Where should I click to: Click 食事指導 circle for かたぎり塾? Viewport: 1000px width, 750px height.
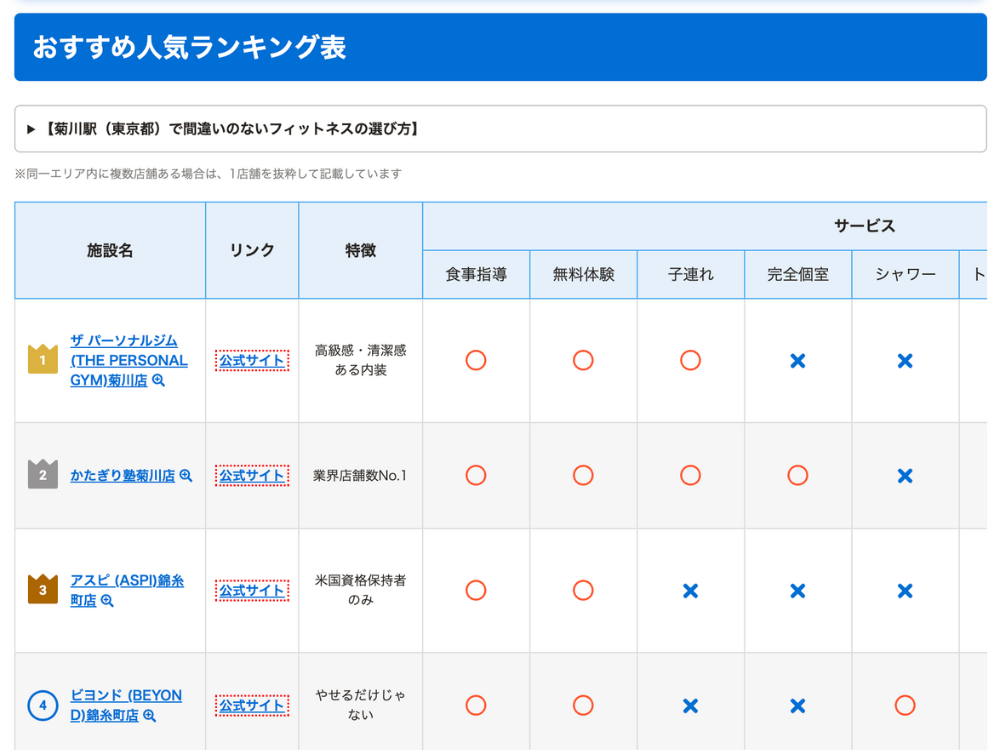pyautogui.click(x=476, y=475)
